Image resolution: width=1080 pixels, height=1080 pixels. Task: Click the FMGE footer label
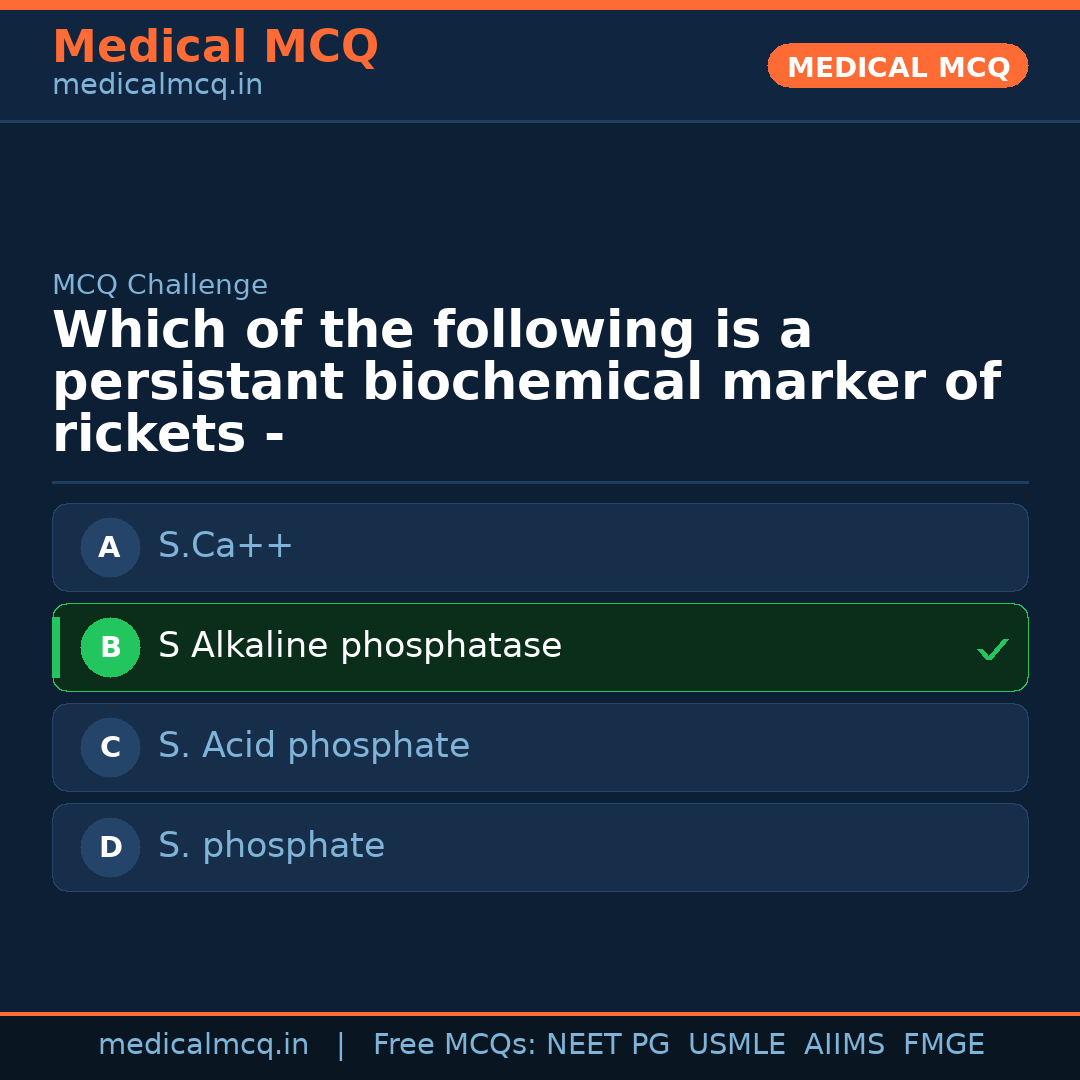pos(944,1045)
